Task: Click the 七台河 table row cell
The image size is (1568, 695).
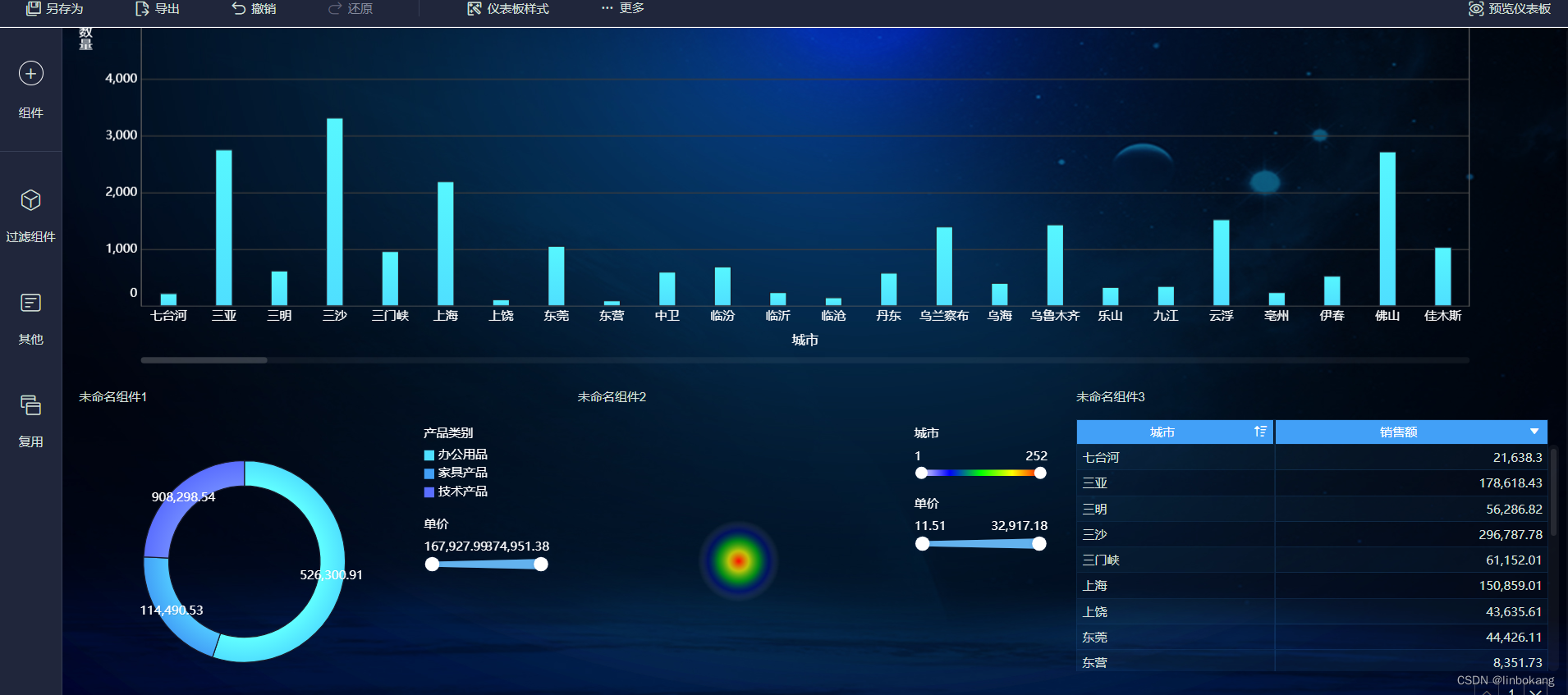Action: coord(1175,458)
